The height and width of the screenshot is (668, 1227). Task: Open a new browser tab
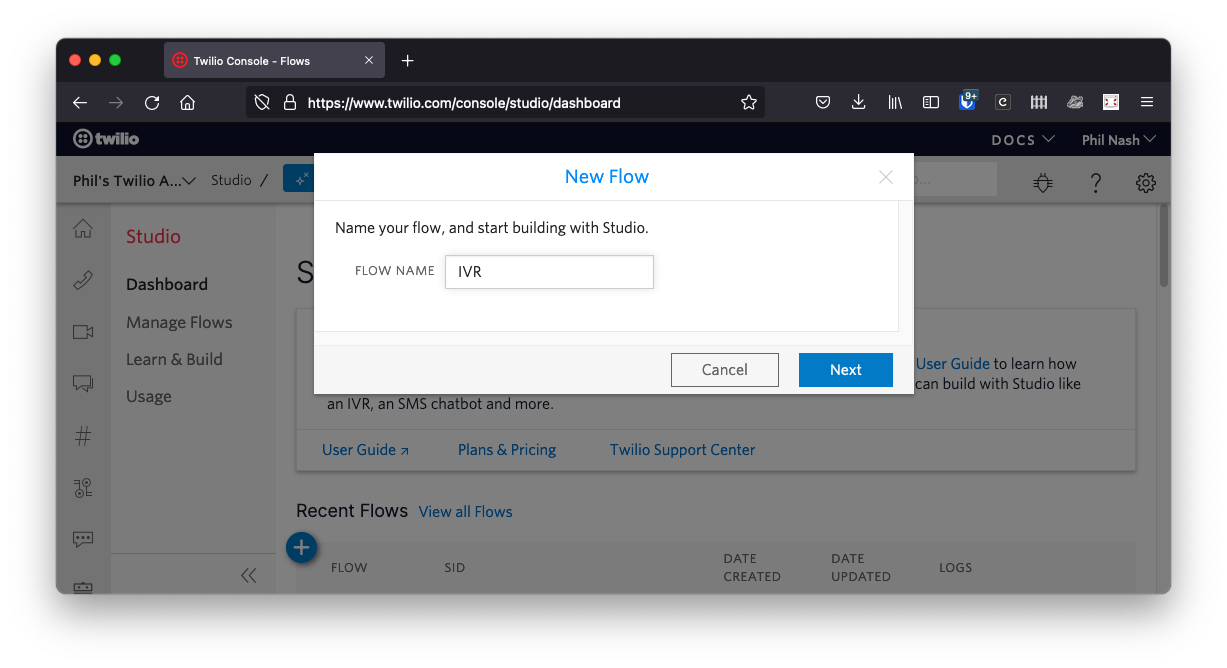pyautogui.click(x=407, y=61)
